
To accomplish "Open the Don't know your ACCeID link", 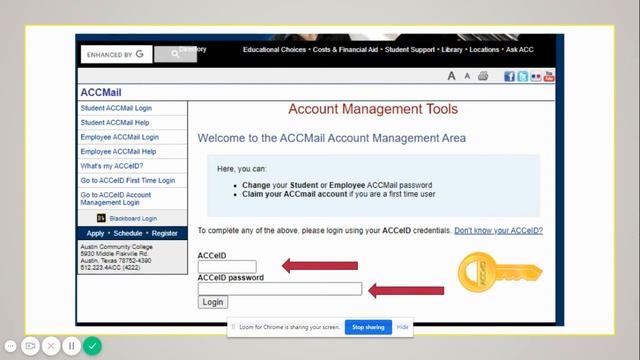I will pos(498,231).
